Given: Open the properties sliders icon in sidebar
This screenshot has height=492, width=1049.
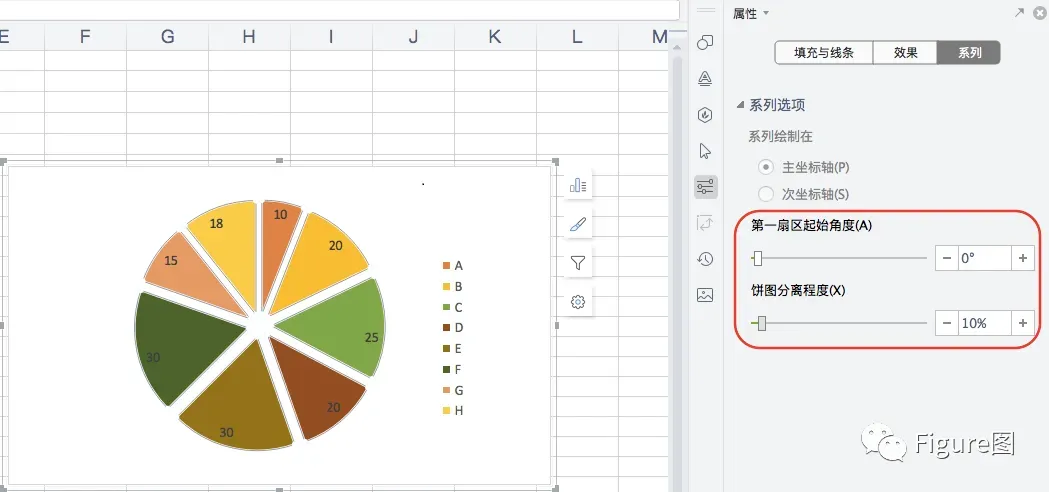Looking at the screenshot, I should point(705,187).
